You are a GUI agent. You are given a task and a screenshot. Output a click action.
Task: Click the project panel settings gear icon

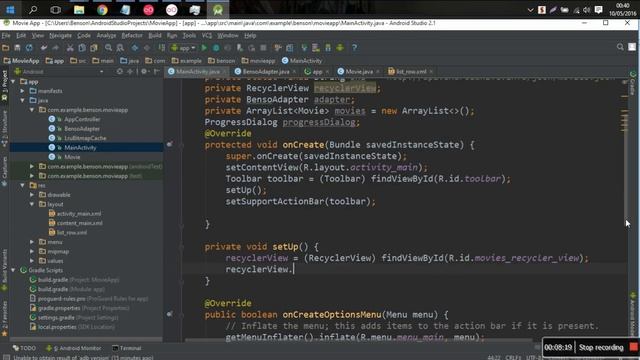144,71
